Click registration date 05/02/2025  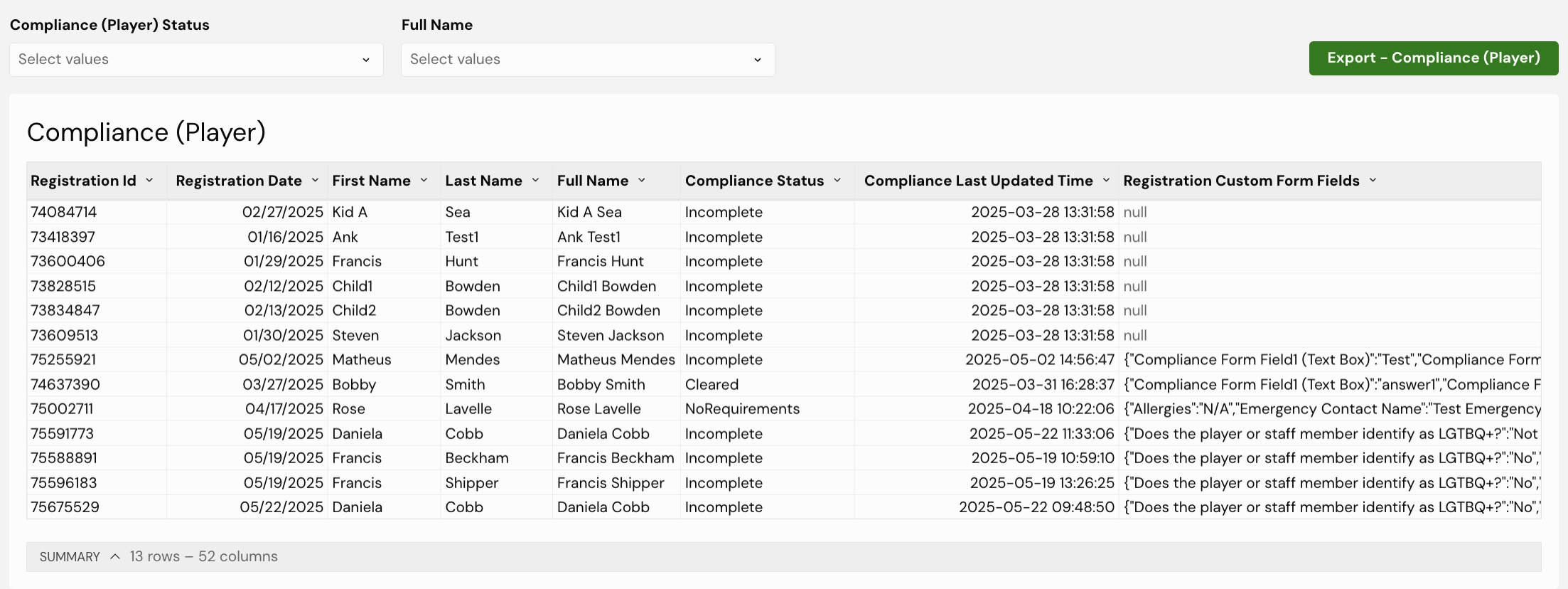[281, 360]
